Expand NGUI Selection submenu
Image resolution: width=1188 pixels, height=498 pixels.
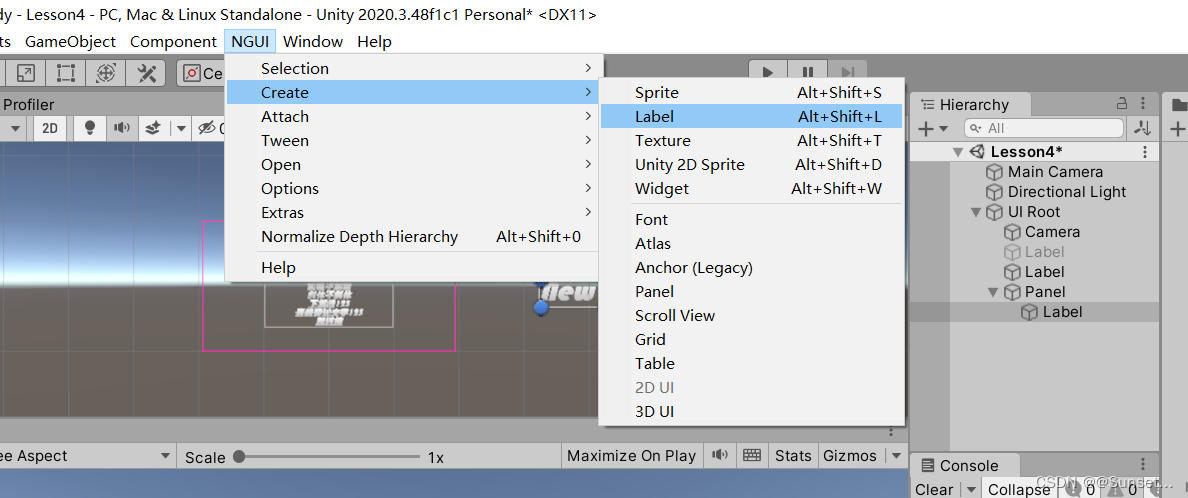click(414, 68)
